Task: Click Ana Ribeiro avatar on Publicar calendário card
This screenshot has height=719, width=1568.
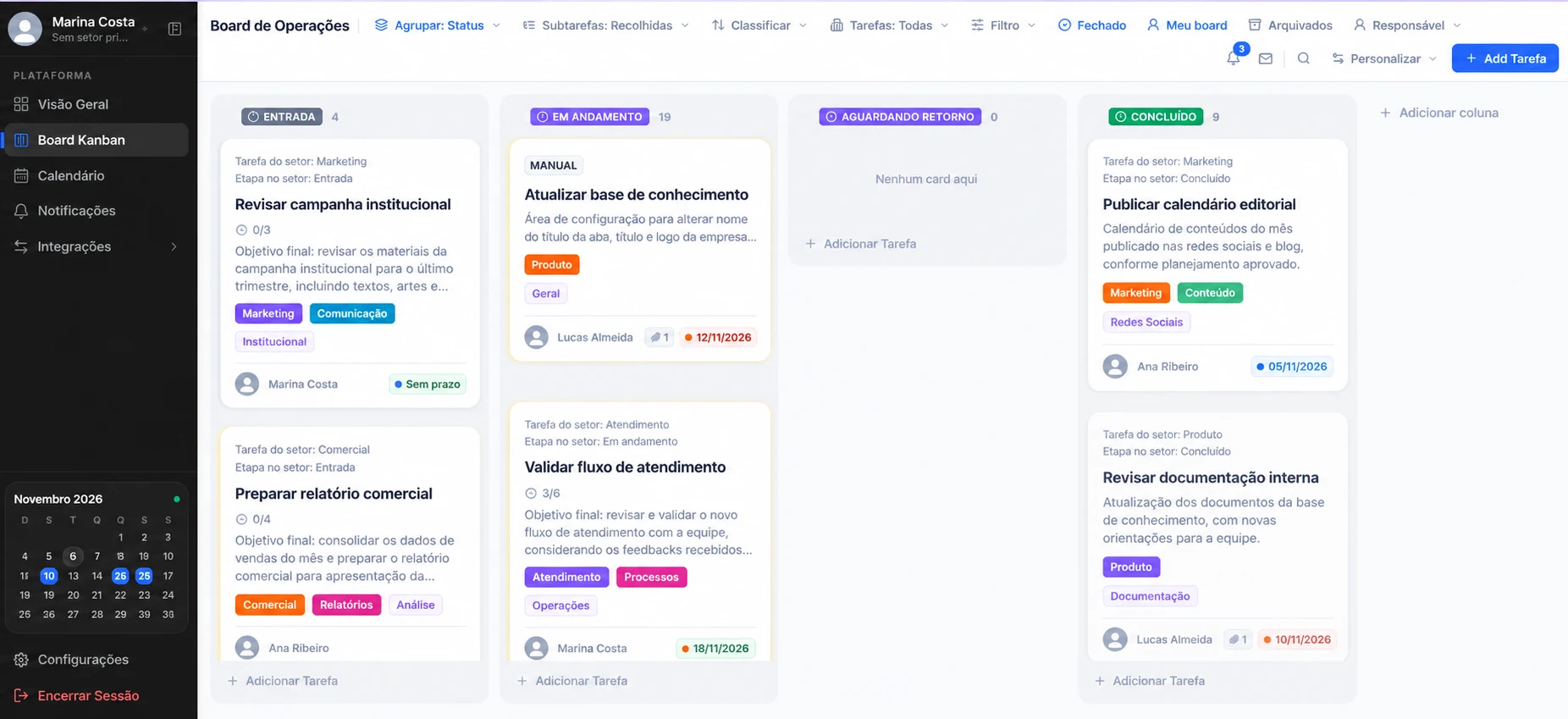Action: point(1115,367)
